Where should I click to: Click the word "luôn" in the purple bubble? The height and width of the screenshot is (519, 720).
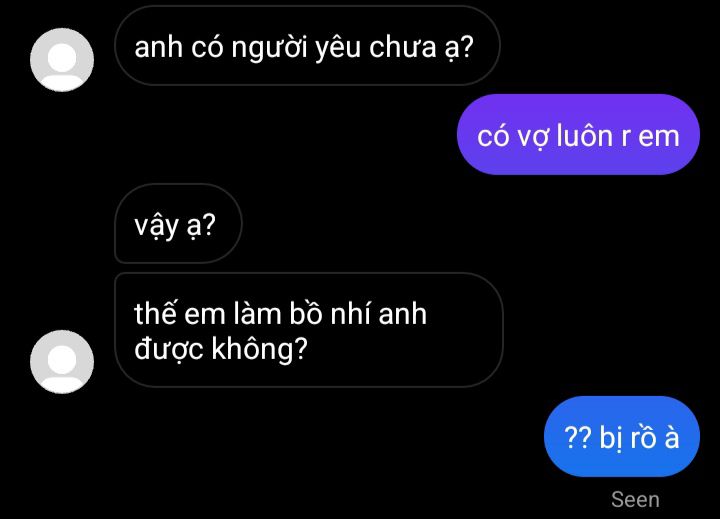(585, 136)
